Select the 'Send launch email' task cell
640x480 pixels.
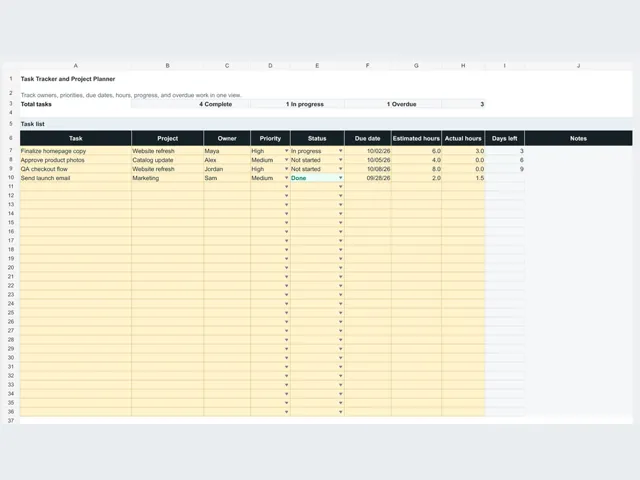click(x=76, y=178)
